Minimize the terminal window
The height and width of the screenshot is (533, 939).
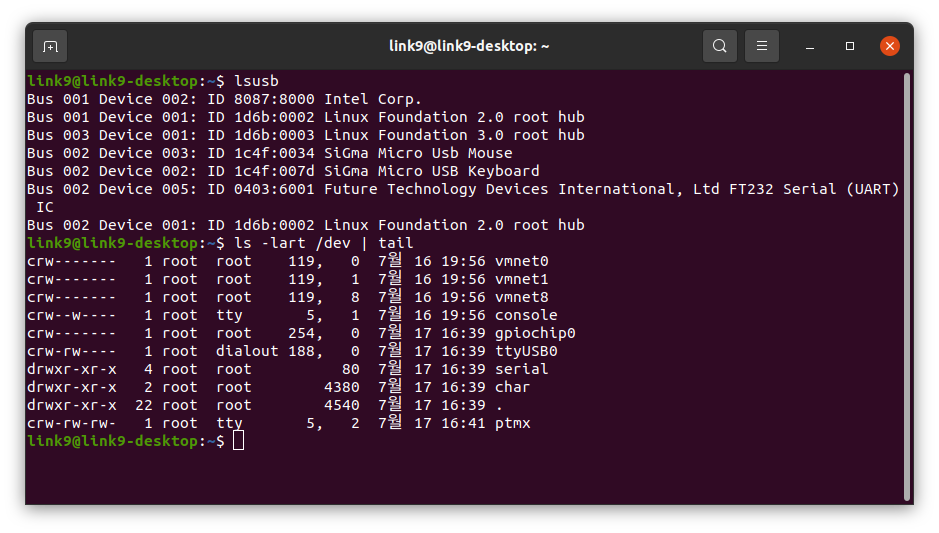(x=810, y=46)
